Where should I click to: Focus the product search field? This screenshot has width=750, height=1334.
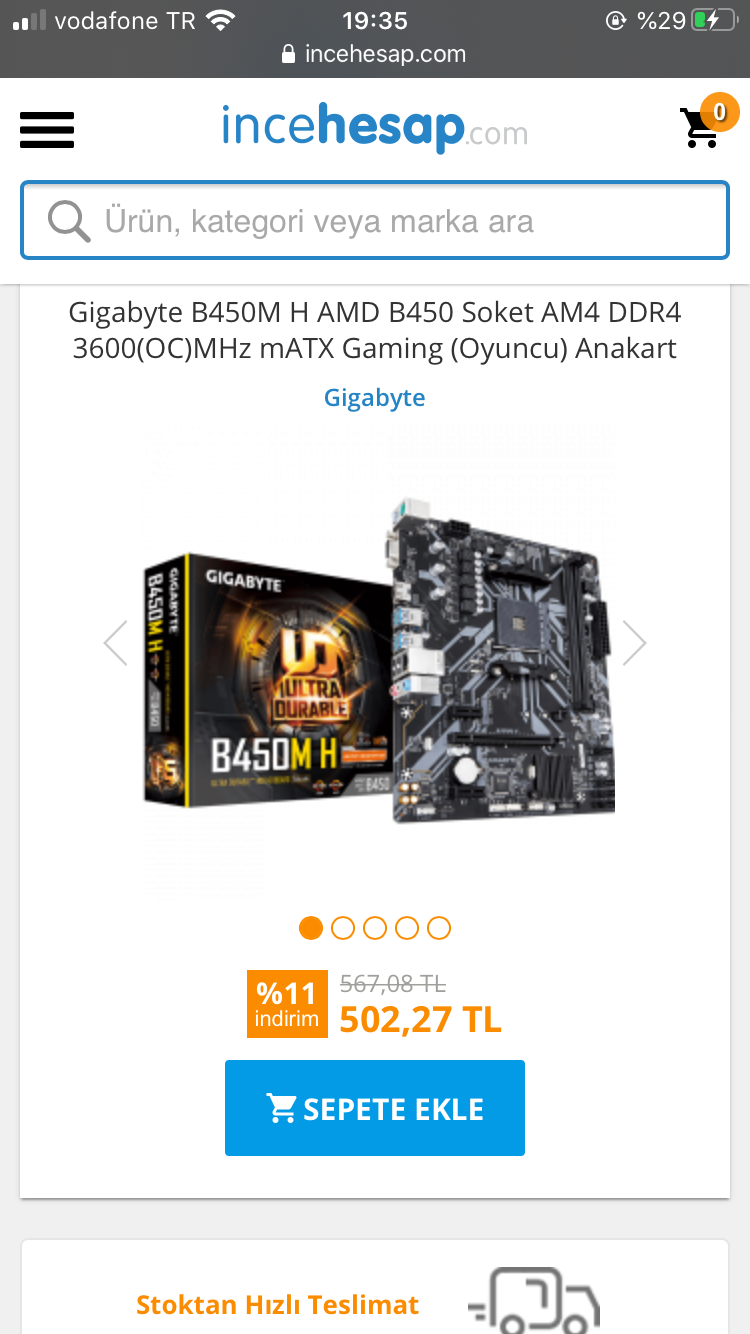[x=375, y=221]
